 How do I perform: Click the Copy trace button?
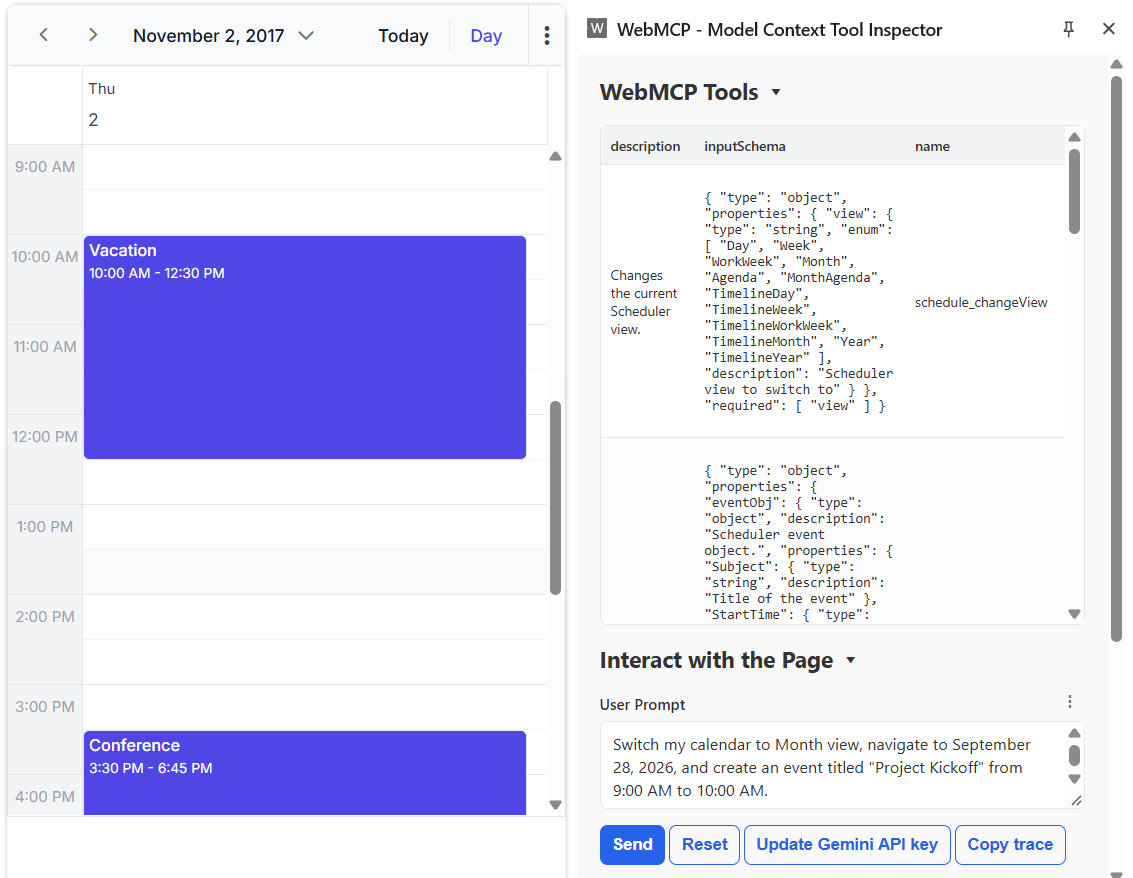1010,844
